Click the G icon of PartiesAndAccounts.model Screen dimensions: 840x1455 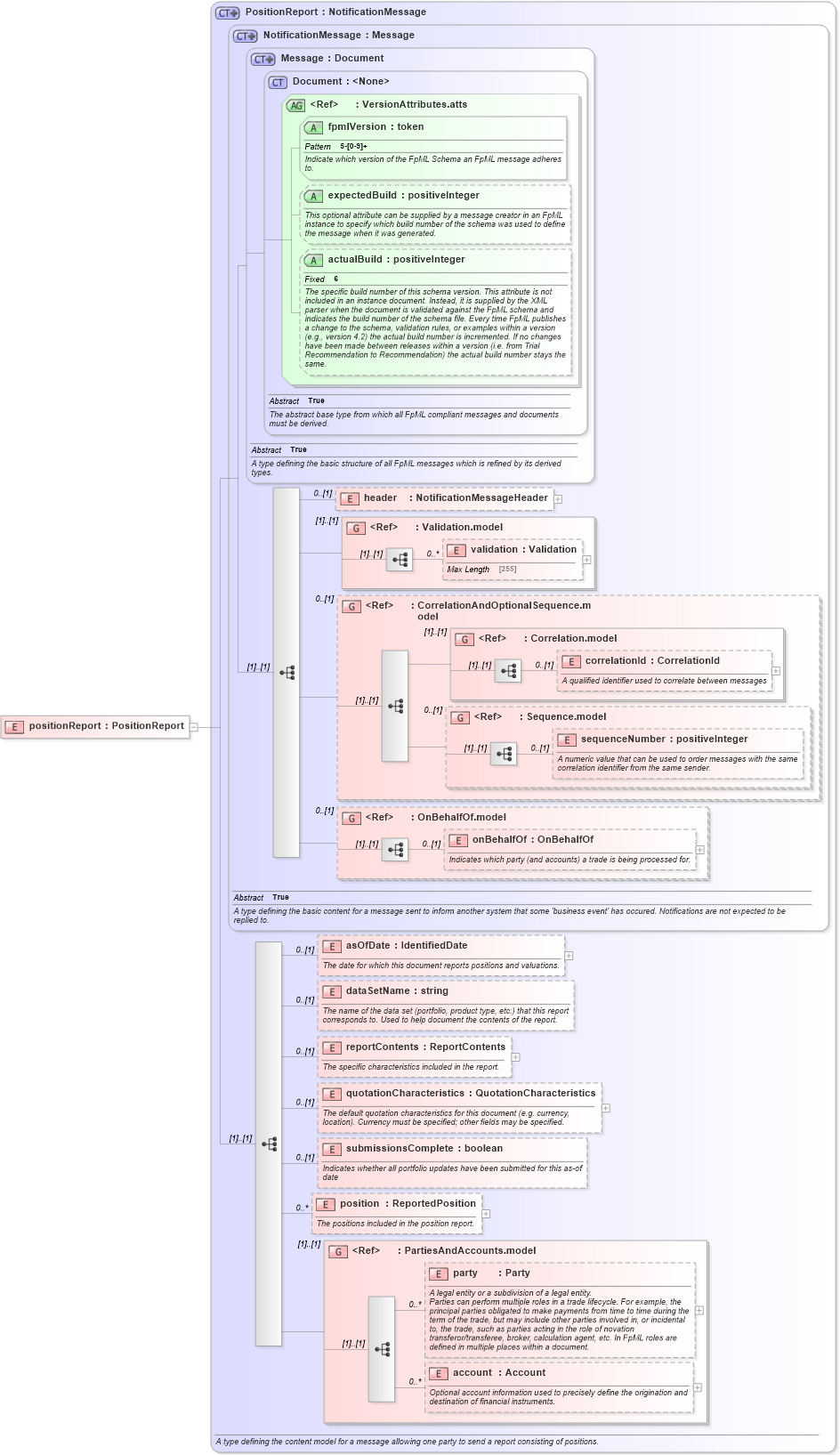tap(338, 1251)
